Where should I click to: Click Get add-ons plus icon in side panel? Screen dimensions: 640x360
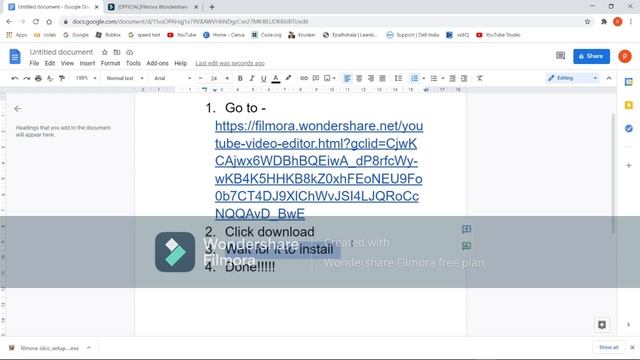click(x=629, y=166)
